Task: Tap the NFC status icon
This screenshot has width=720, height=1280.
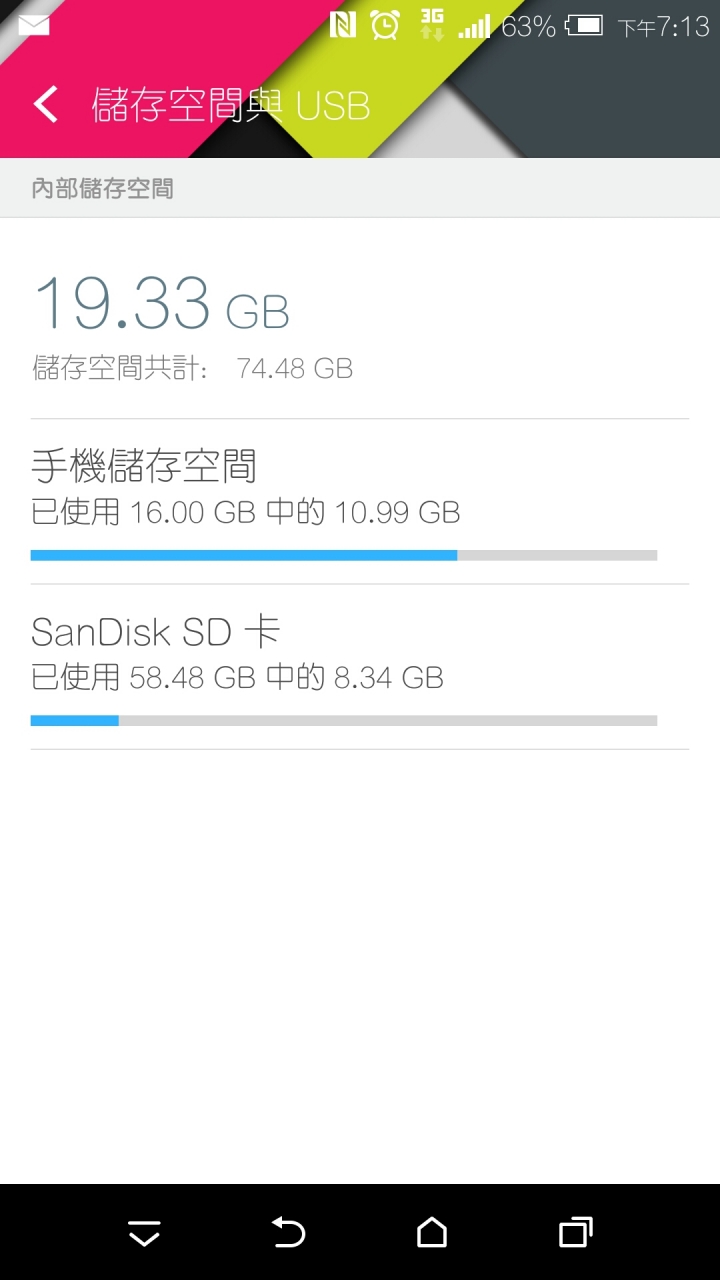Action: 343,25
